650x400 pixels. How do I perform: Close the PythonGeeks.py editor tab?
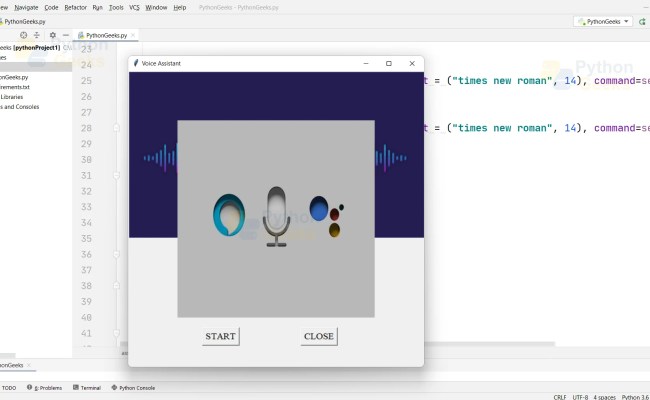click(x=133, y=35)
